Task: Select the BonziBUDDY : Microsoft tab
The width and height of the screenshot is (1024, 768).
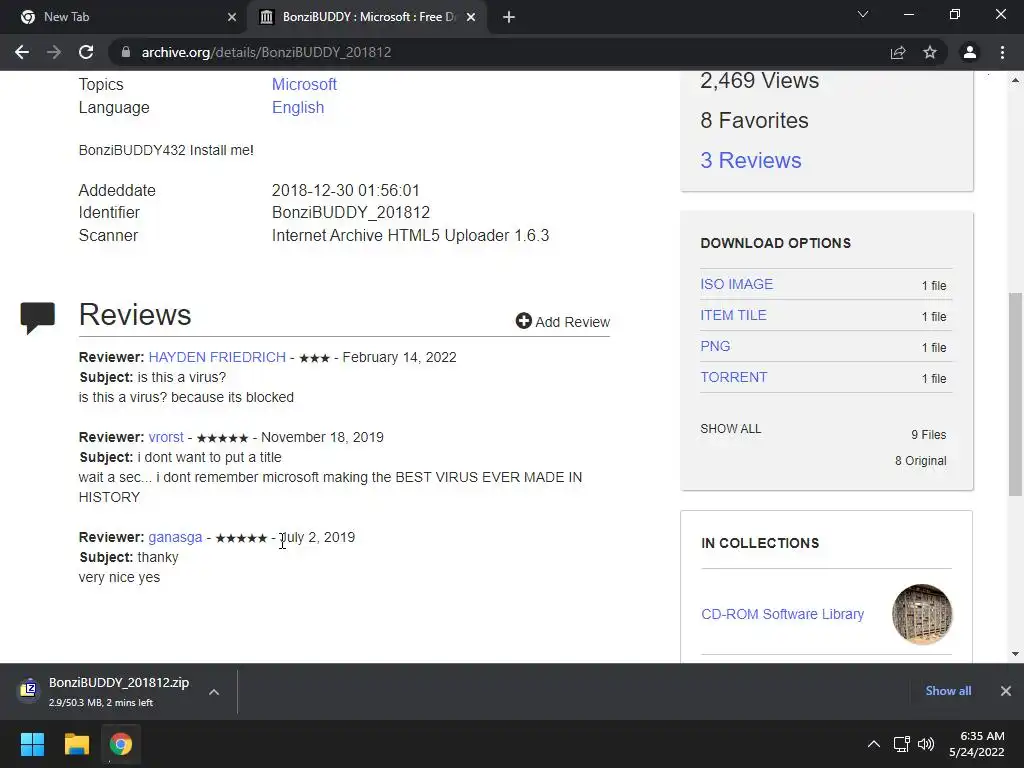Action: click(367, 17)
